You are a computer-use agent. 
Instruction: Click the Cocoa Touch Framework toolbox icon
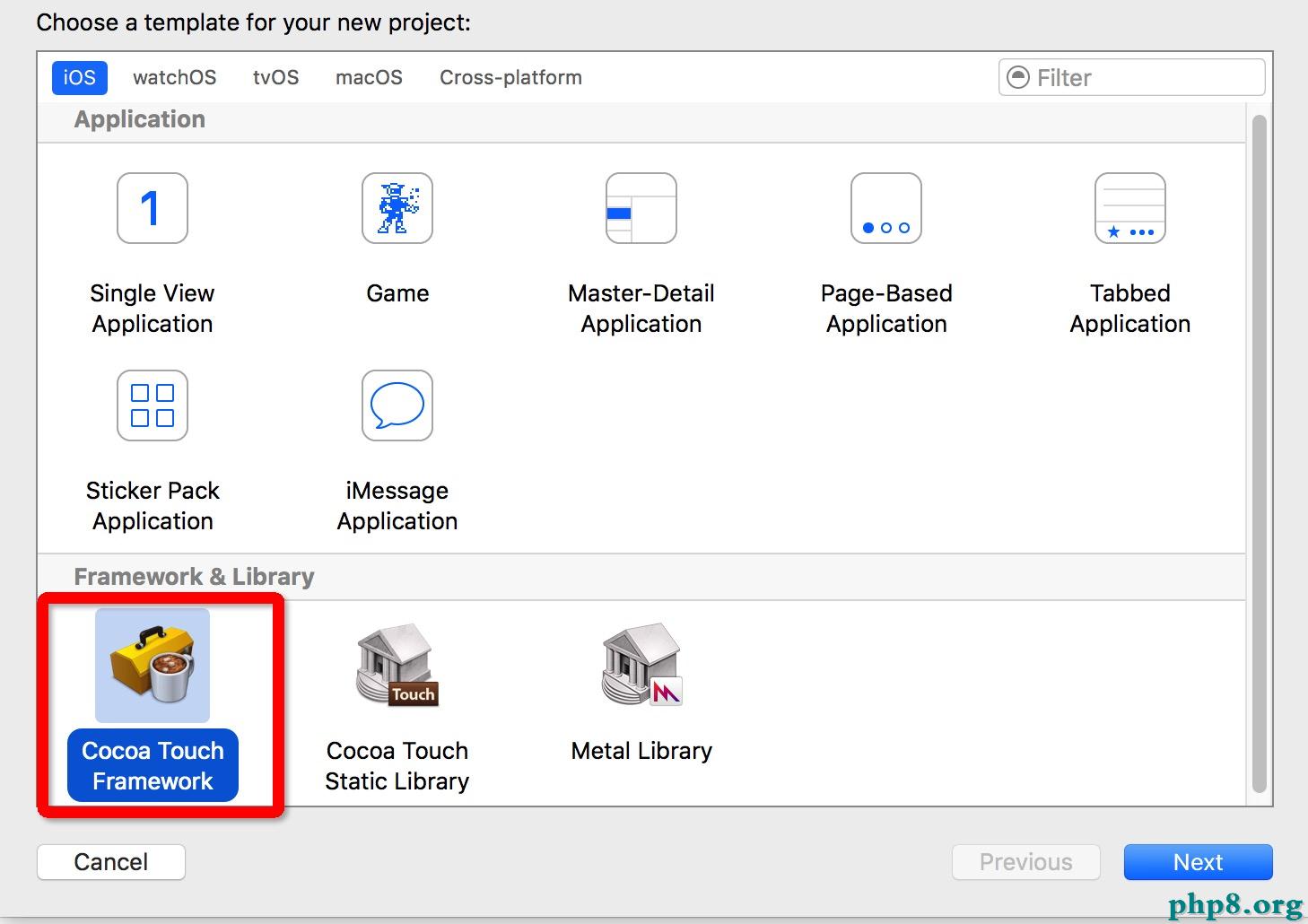pyautogui.click(x=153, y=666)
